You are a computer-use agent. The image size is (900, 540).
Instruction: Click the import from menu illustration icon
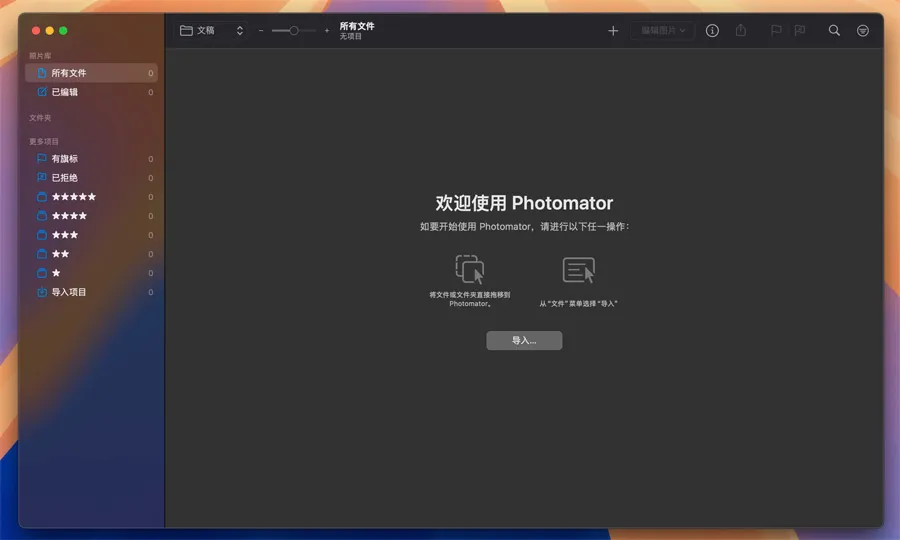[x=578, y=269]
